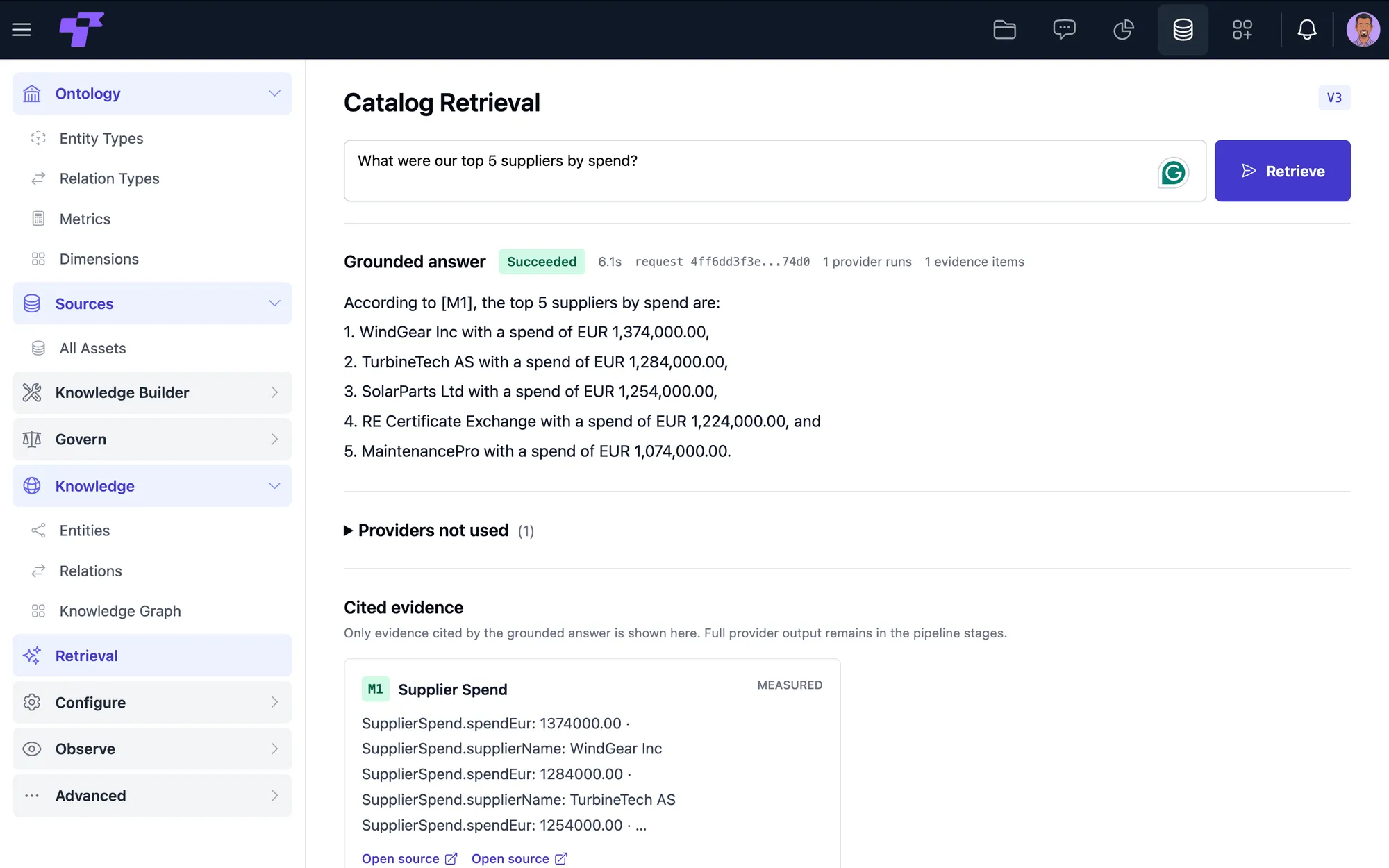
Task: Collapse the Sources section chevron
Action: click(274, 303)
